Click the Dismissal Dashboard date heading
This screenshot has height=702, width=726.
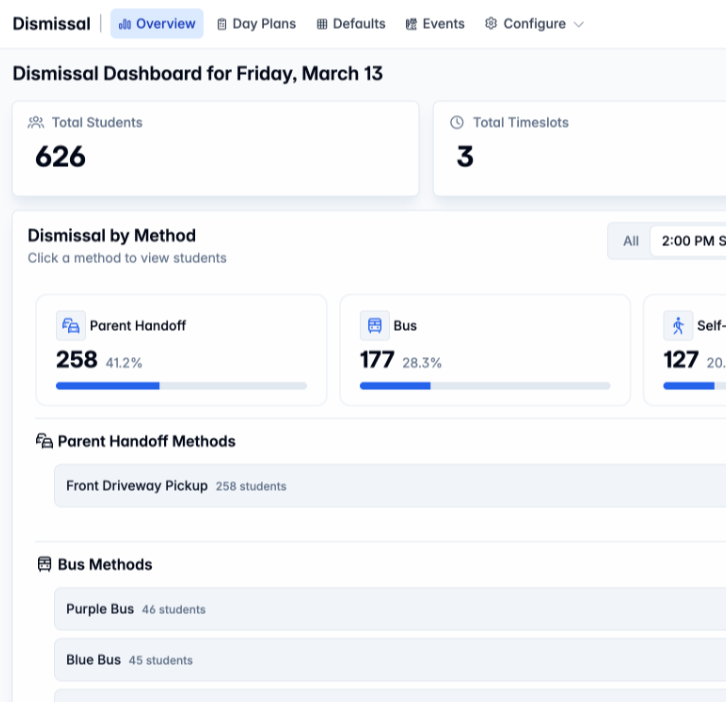coord(198,74)
